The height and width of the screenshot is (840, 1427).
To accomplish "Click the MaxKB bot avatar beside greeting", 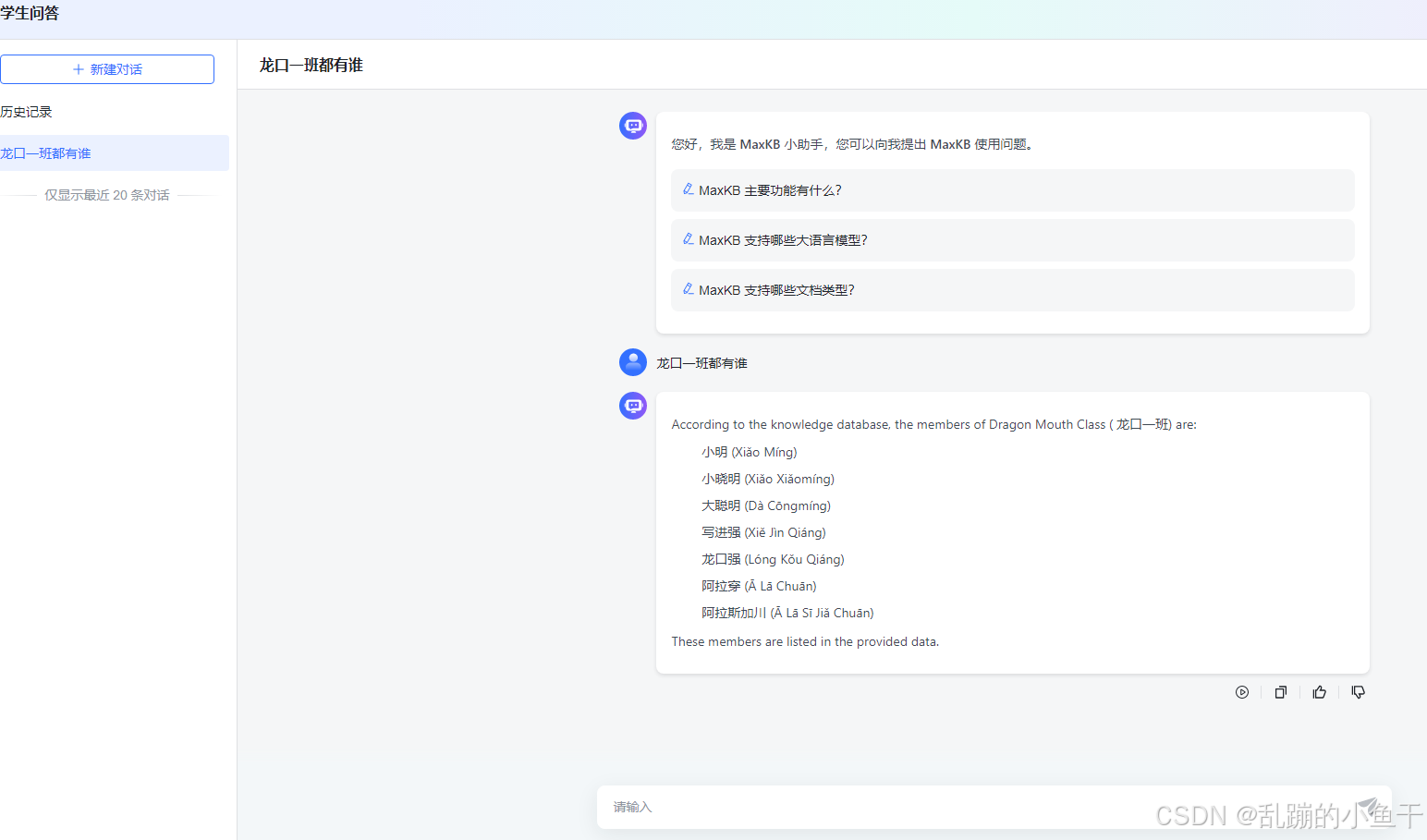I will (633, 126).
